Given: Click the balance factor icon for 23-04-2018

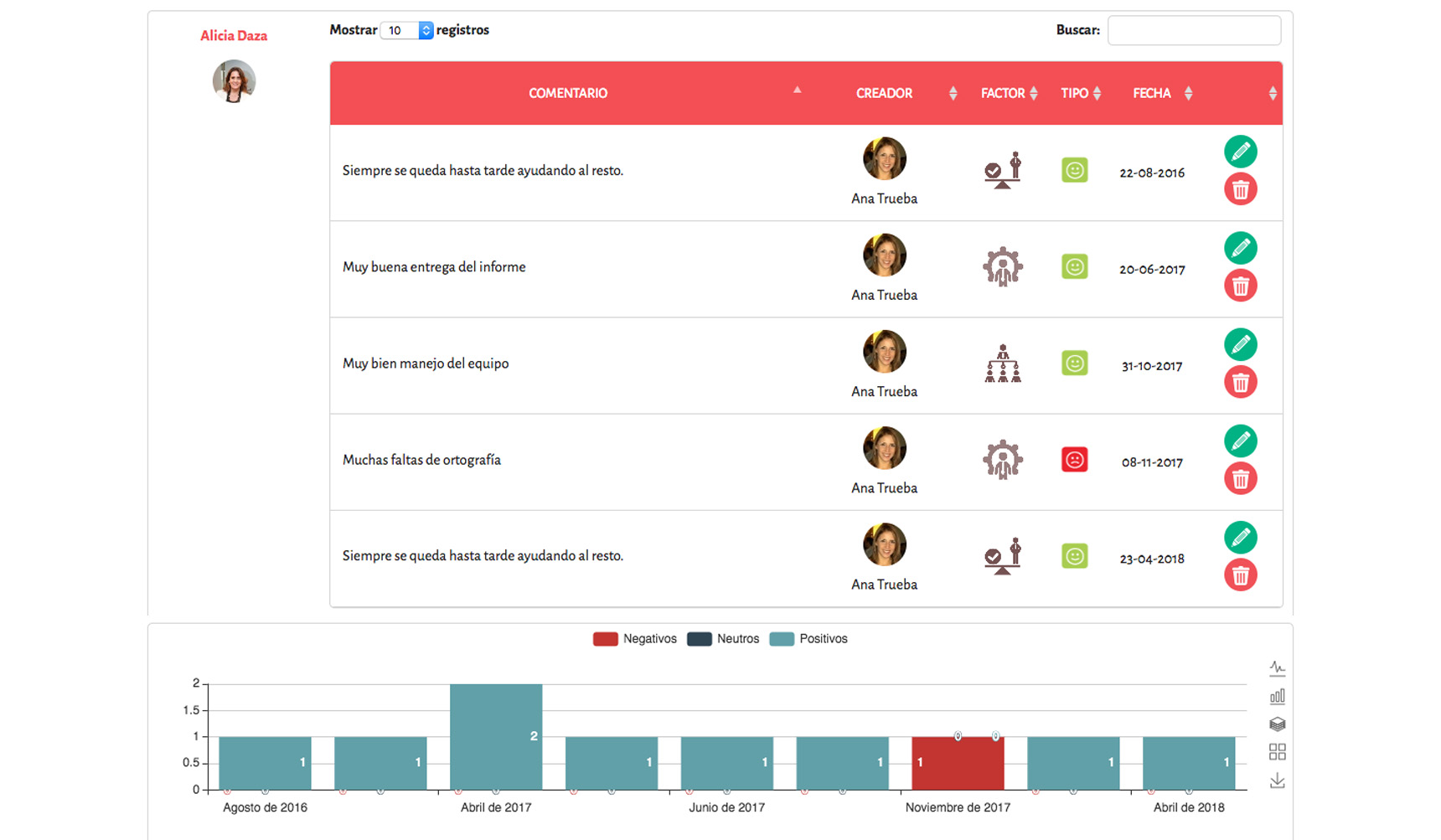Looking at the screenshot, I should coord(1003,556).
